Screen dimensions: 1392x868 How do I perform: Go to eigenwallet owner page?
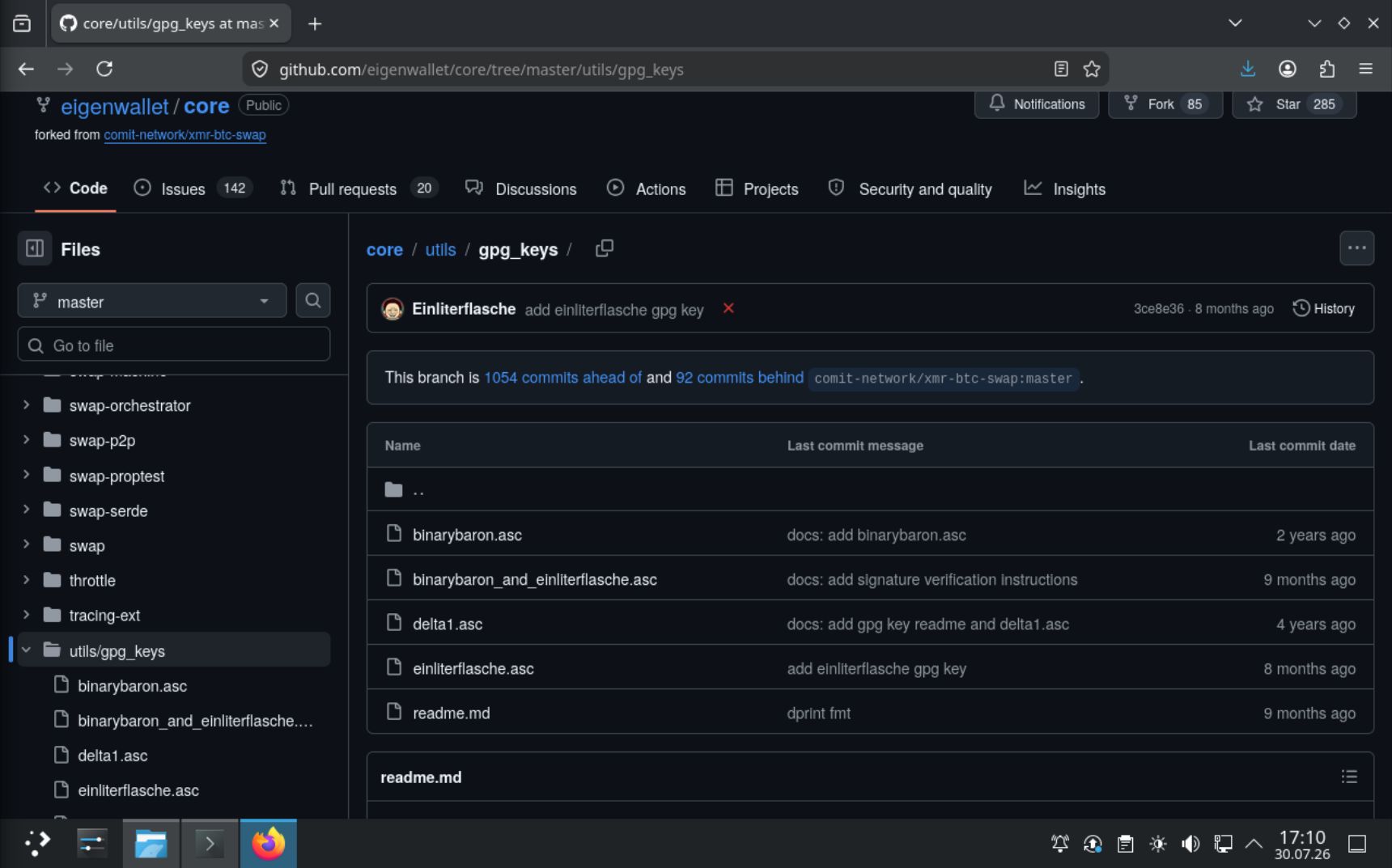[x=115, y=106]
